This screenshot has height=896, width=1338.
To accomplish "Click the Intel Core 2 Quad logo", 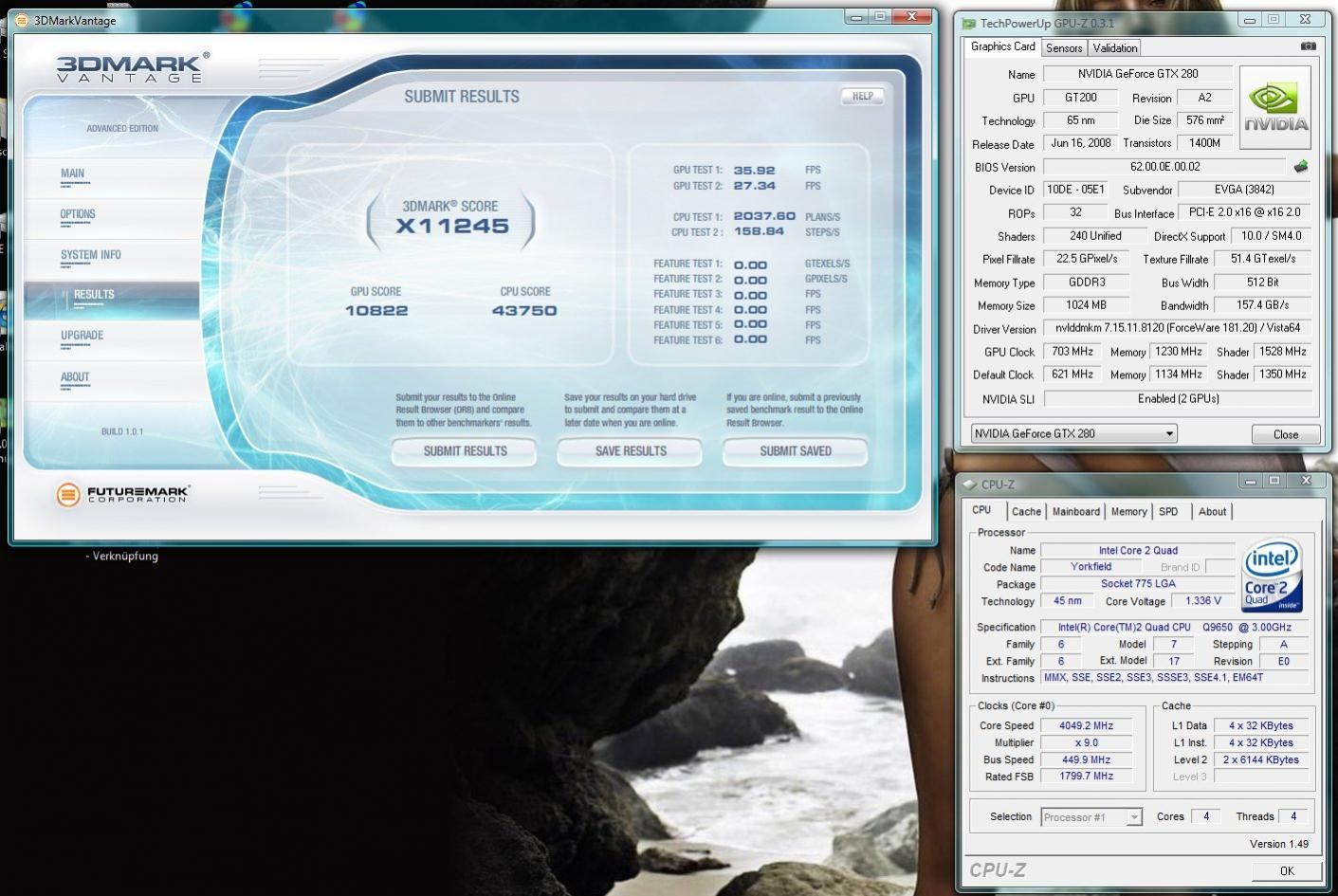I will [x=1272, y=576].
